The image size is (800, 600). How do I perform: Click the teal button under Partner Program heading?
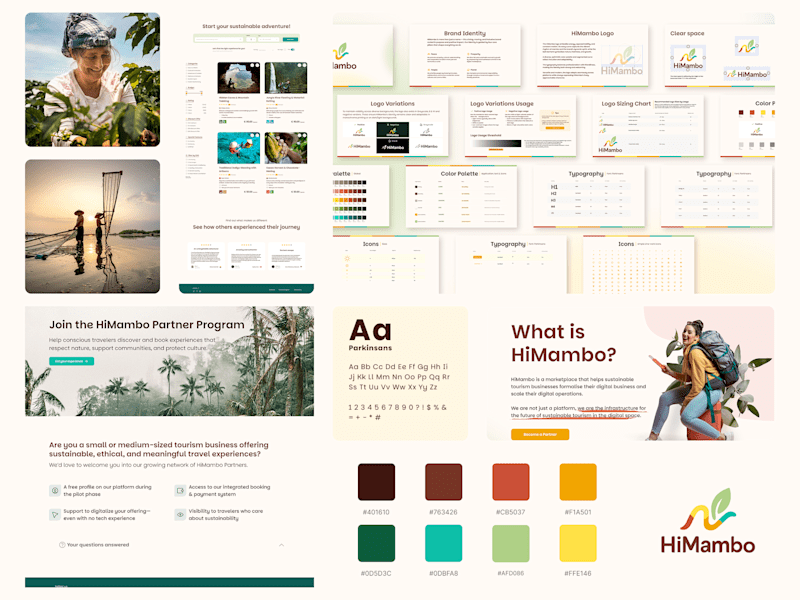pyautogui.click(x=71, y=361)
